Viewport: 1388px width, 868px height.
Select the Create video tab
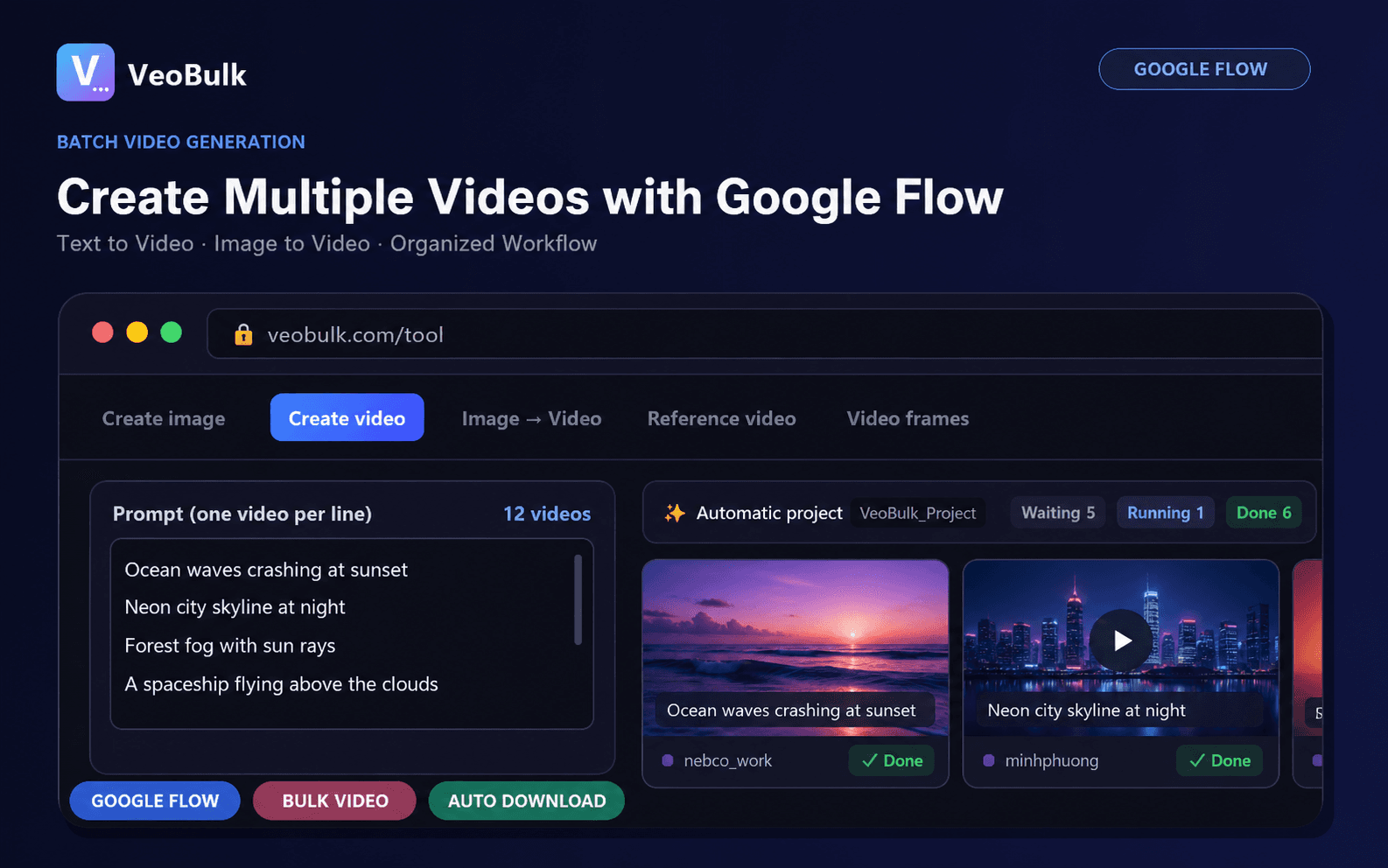(347, 417)
